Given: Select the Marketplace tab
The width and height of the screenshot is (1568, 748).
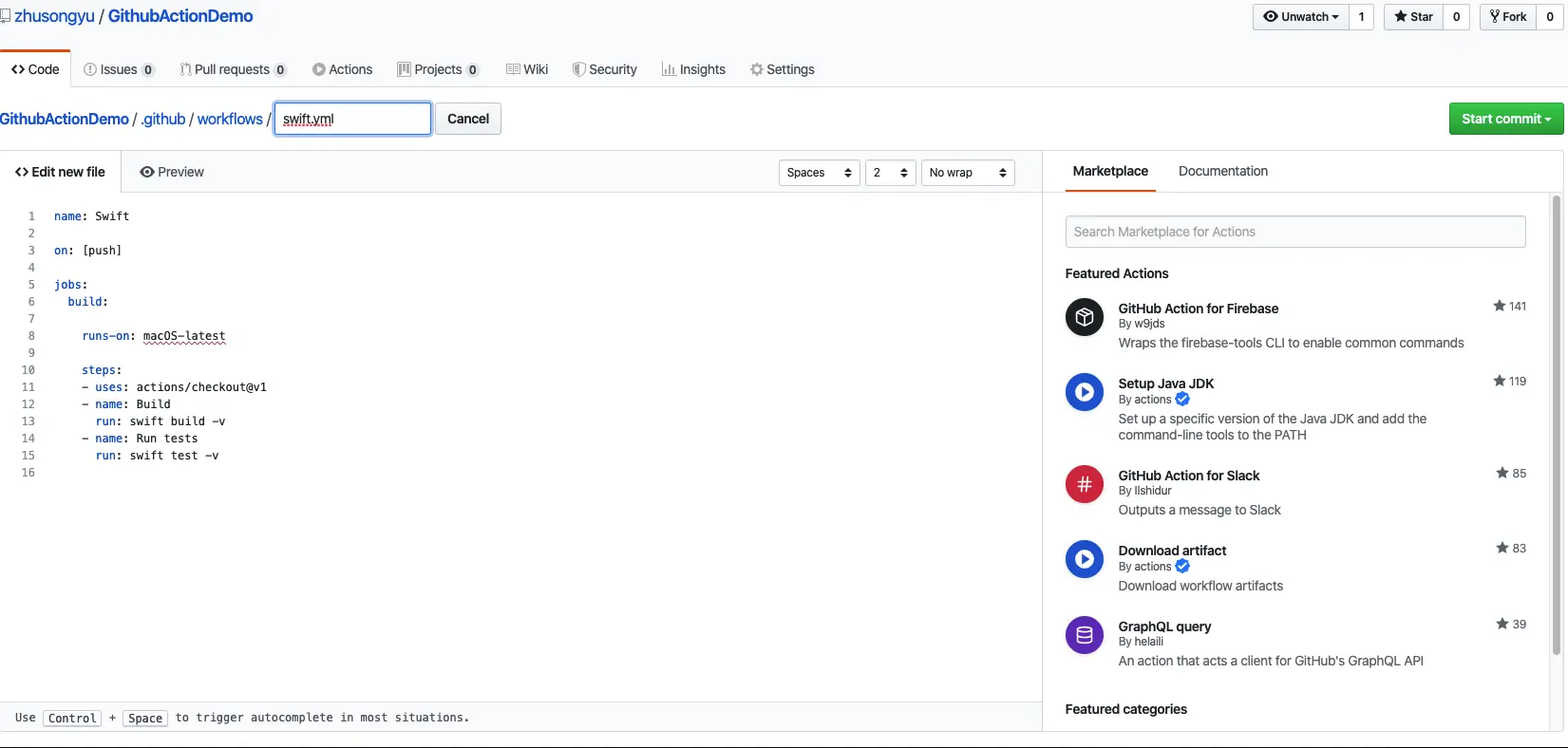Looking at the screenshot, I should tap(1110, 171).
